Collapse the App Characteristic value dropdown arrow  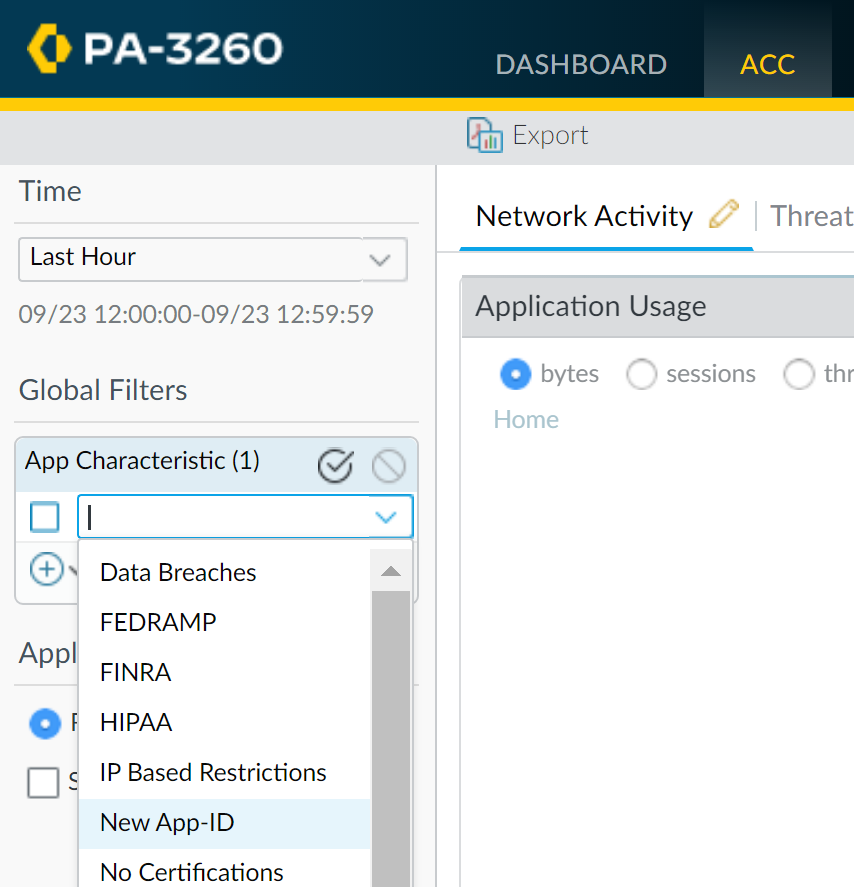point(386,517)
